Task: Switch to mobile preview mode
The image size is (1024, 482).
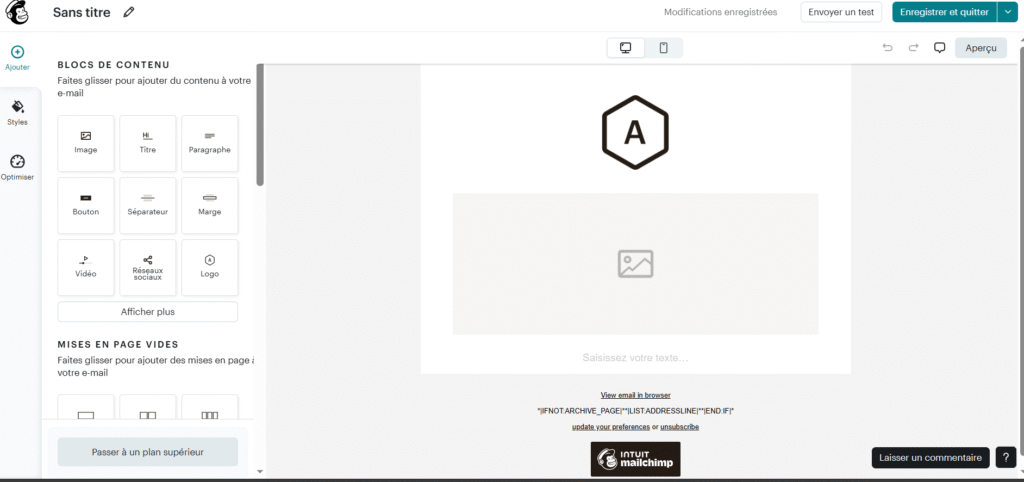Action: pos(663,48)
